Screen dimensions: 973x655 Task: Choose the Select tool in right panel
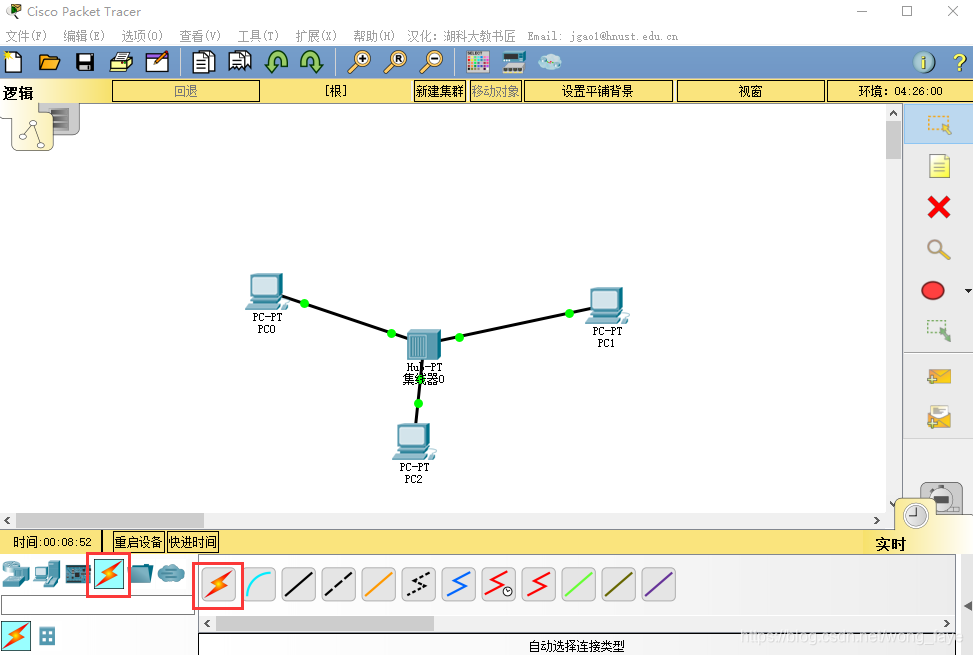[x=939, y=125]
